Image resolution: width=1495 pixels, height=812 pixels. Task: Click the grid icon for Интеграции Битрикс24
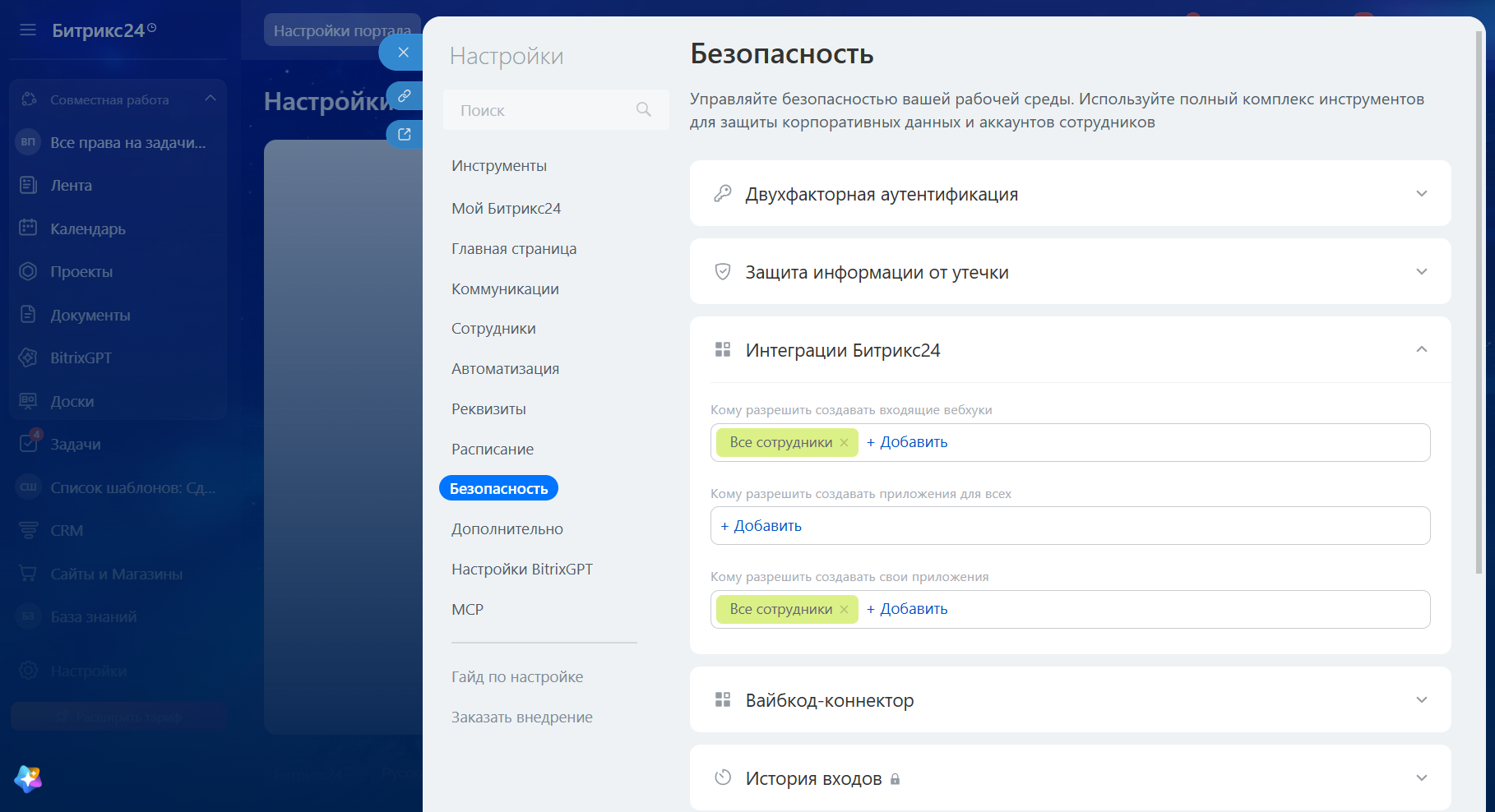click(x=723, y=350)
